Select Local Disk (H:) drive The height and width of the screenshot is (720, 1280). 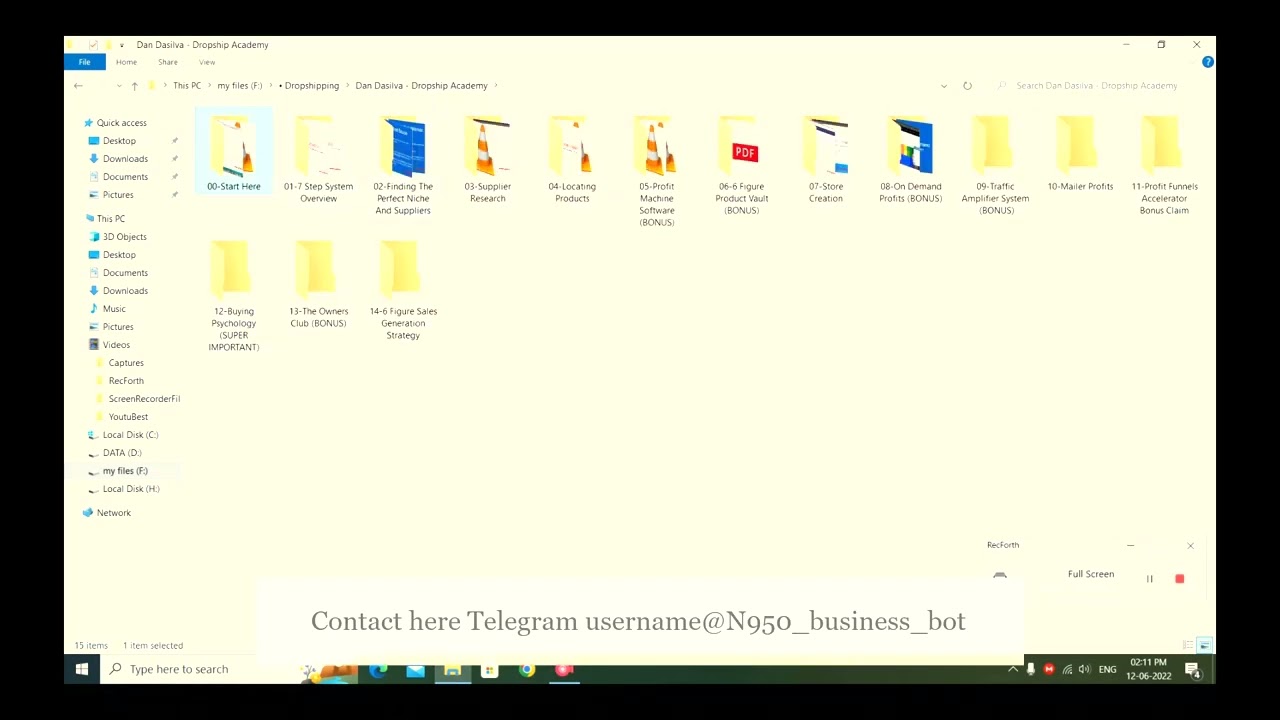tap(130, 489)
